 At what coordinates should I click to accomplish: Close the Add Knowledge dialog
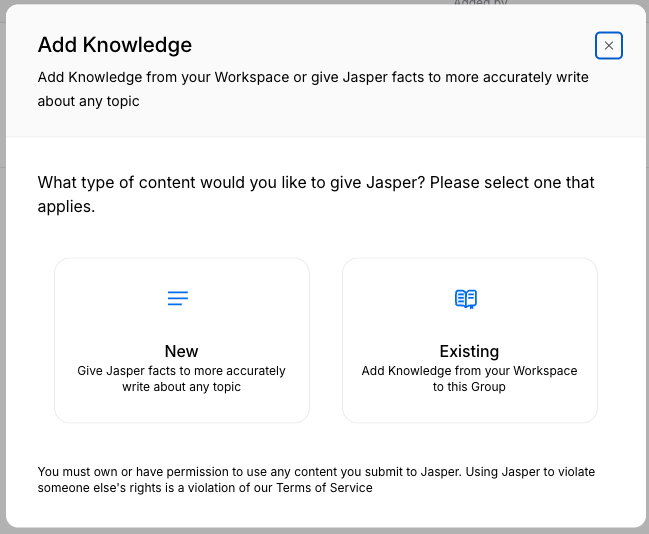click(608, 46)
